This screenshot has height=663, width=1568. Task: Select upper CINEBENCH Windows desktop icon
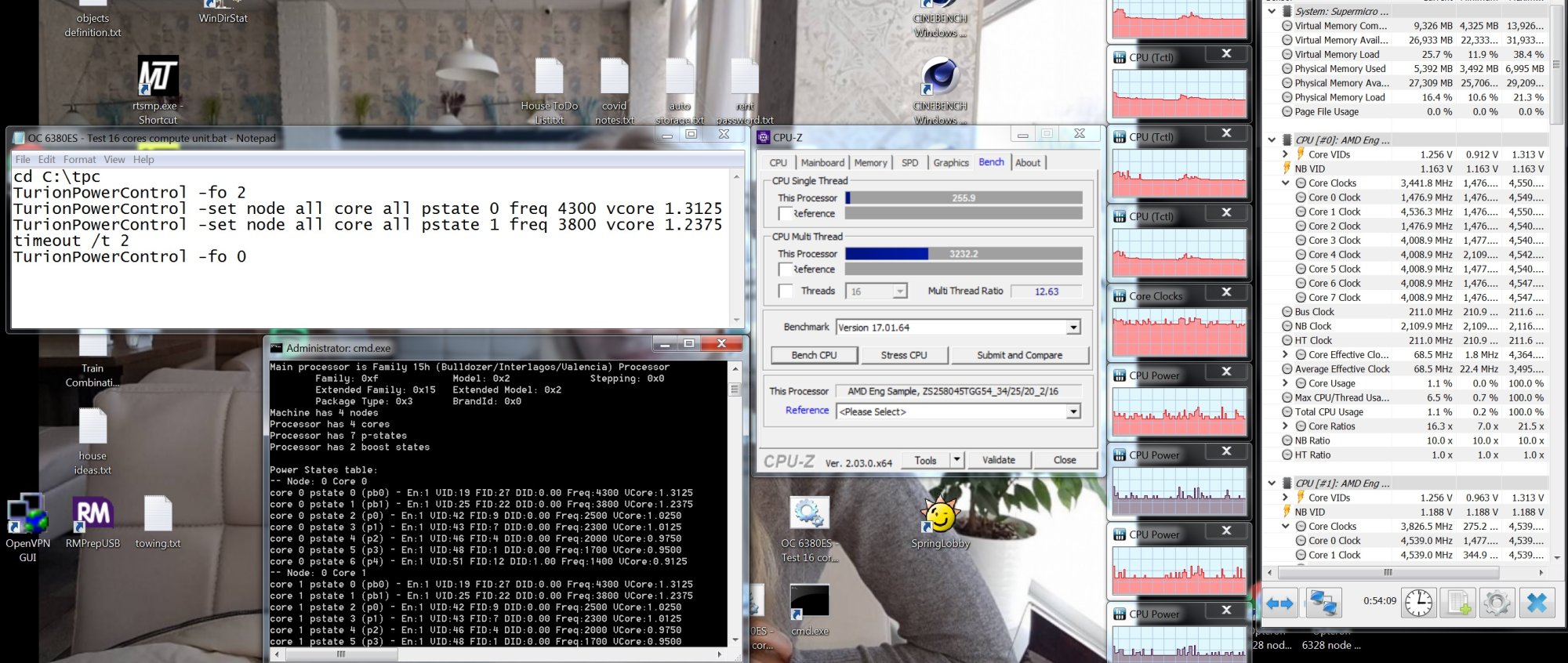[940, 20]
